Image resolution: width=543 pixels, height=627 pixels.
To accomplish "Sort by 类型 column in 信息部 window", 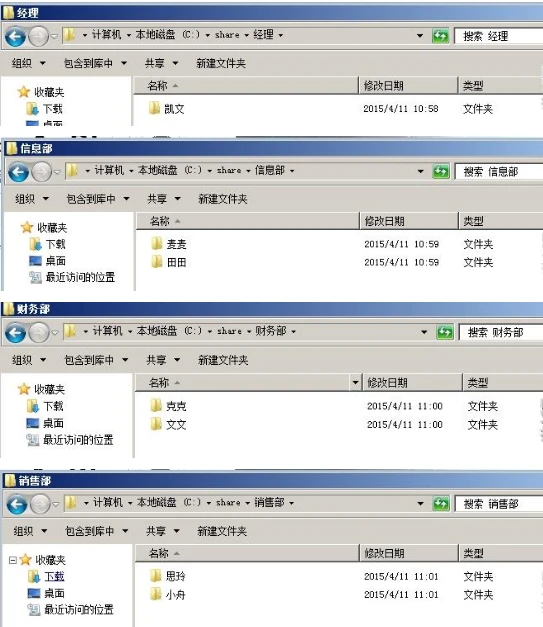I will point(501,221).
